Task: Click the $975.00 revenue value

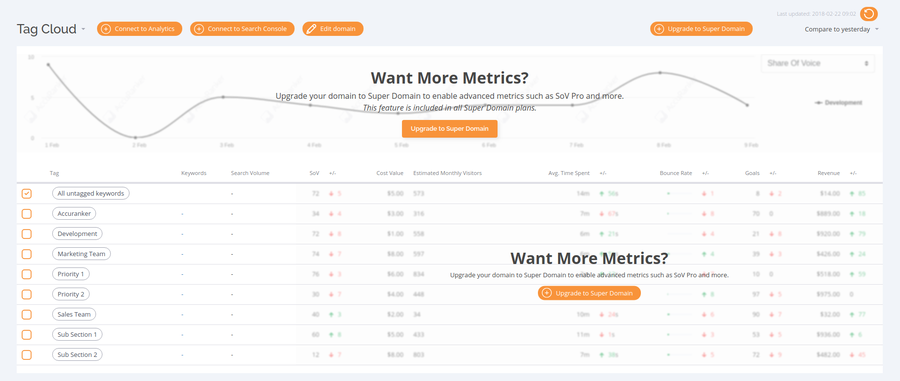Action: [829, 294]
